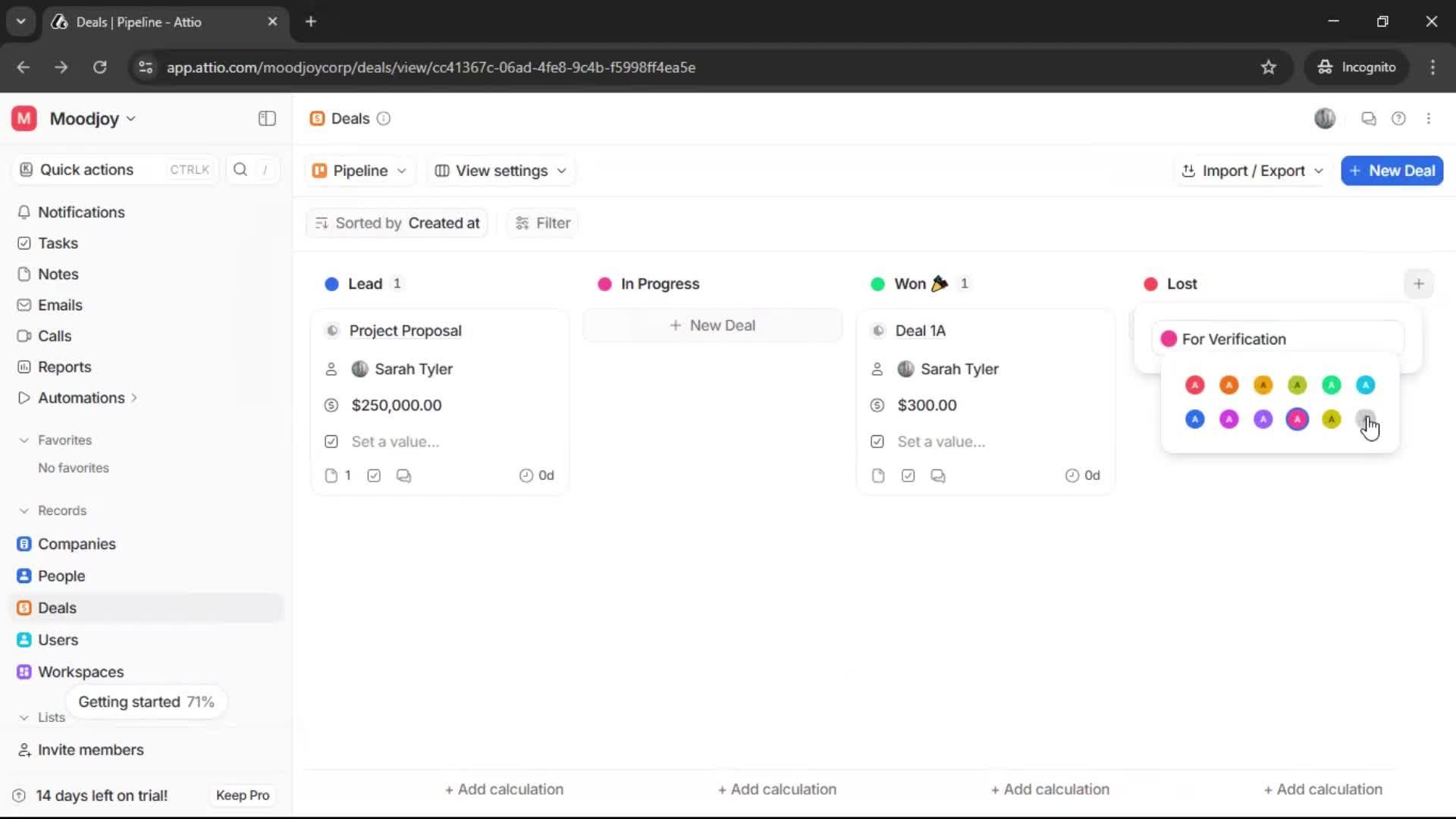Open Notifications from the sidebar
This screenshot has height=819, width=1456.
point(80,213)
